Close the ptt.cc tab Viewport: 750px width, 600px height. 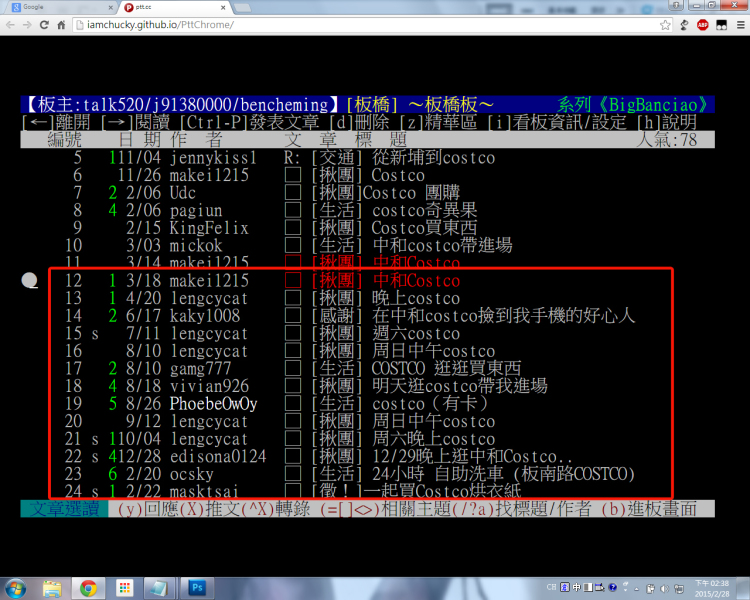pos(223,8)
